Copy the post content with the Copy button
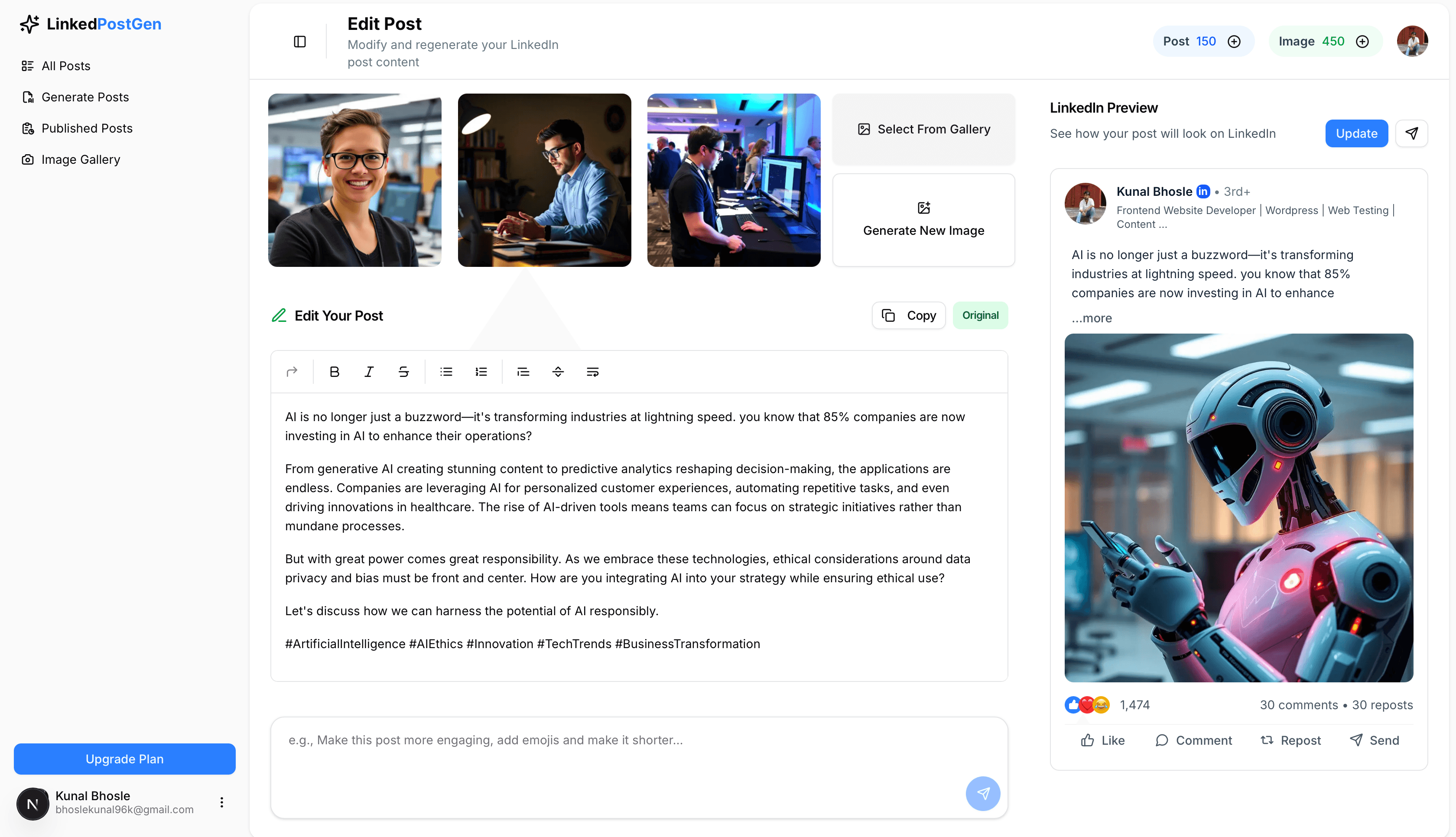 (908, 315)
